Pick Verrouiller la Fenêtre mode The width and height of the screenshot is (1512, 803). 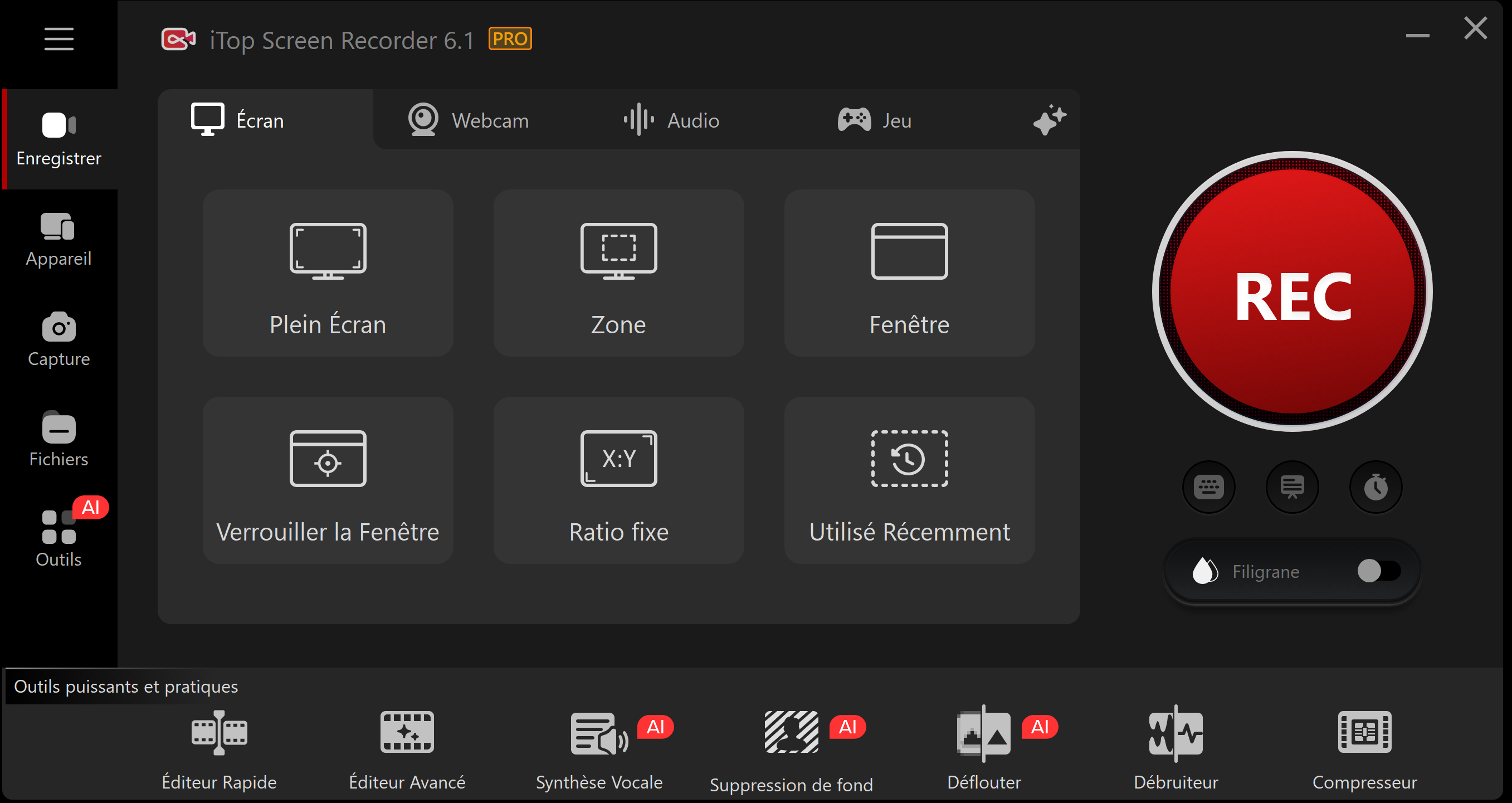[328, 480]
